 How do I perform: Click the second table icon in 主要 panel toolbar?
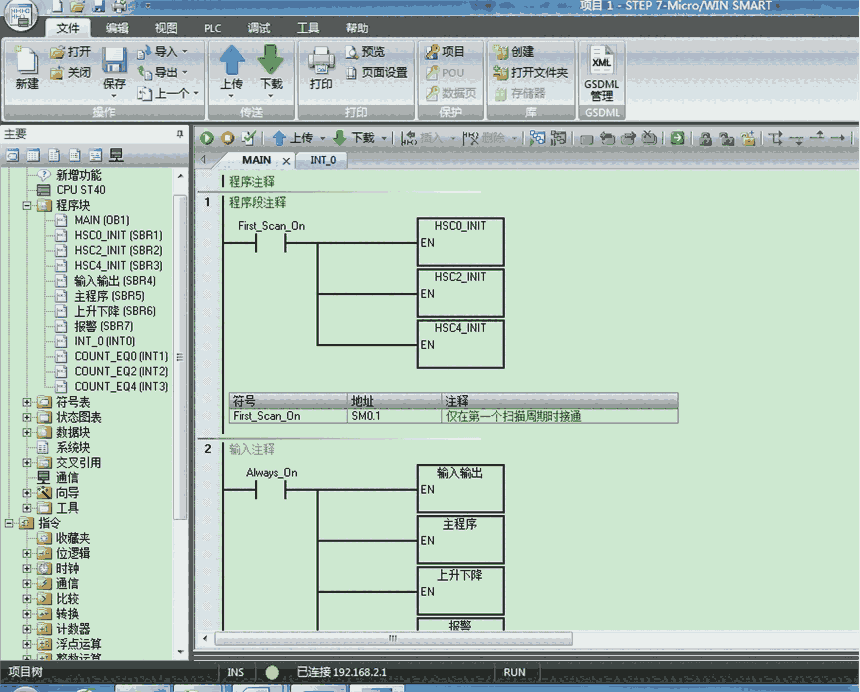point(33,155)
